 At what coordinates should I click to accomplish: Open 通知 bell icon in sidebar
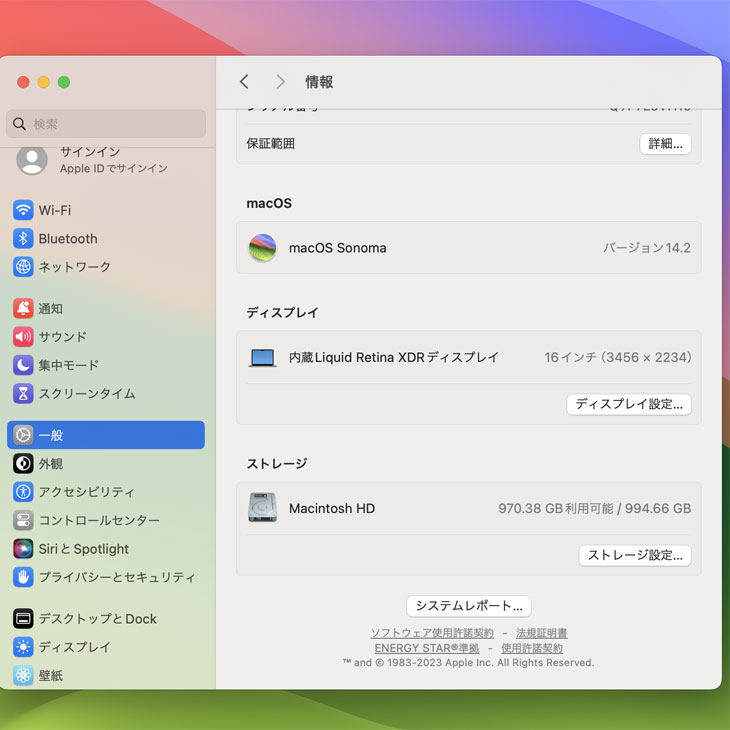click(23, 309)
